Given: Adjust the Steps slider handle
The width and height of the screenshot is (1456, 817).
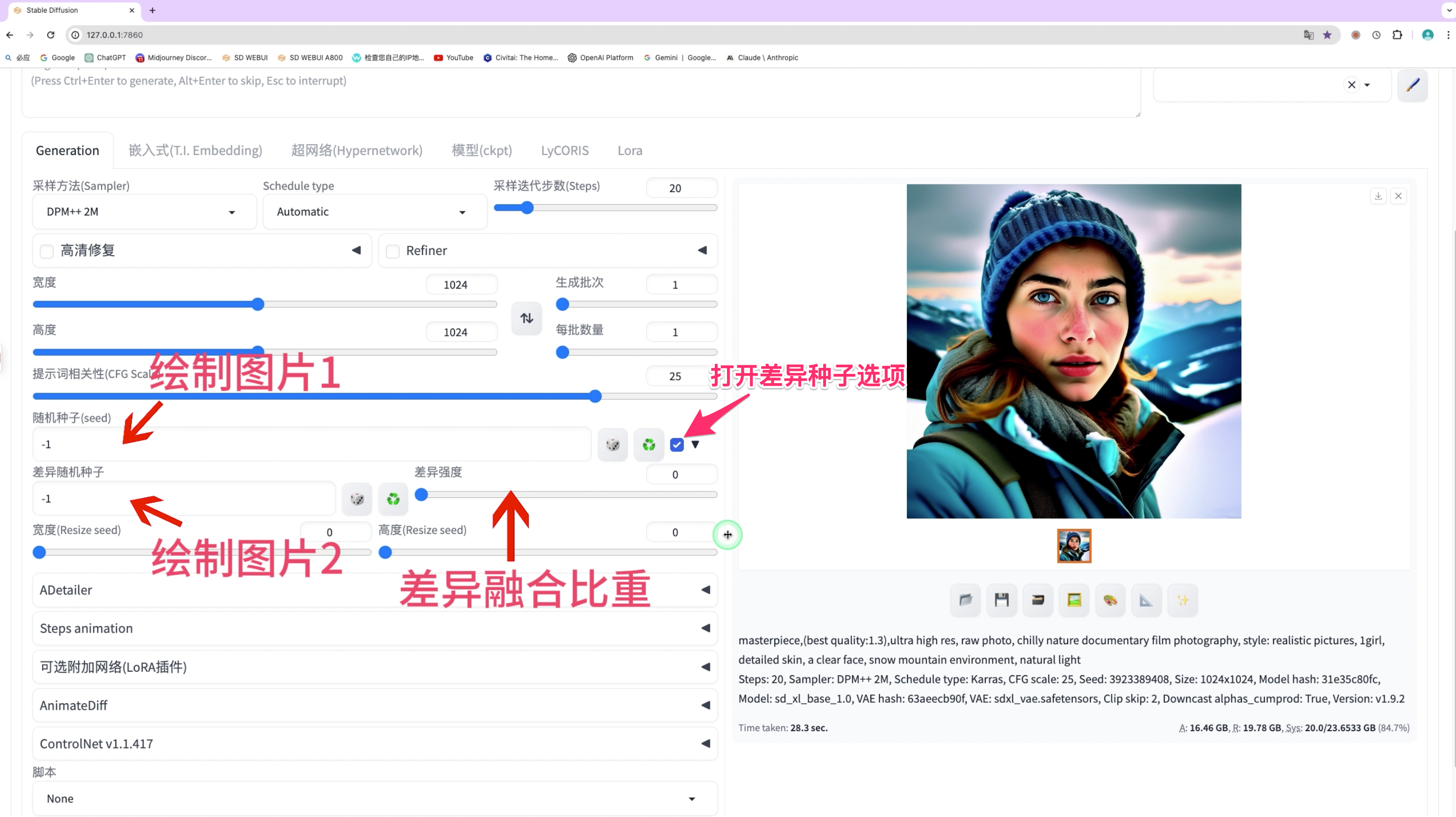Looking at the screenshot, I should pyautogui.click(x=527, y=208).
